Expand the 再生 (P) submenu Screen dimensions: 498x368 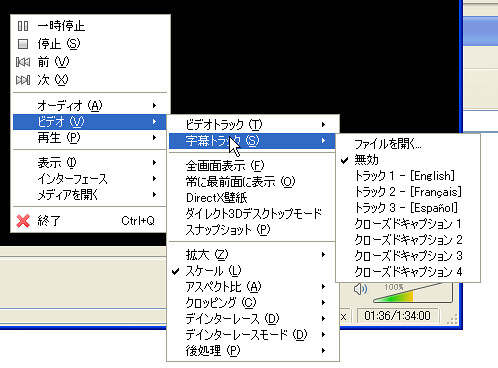click(89, 138)
